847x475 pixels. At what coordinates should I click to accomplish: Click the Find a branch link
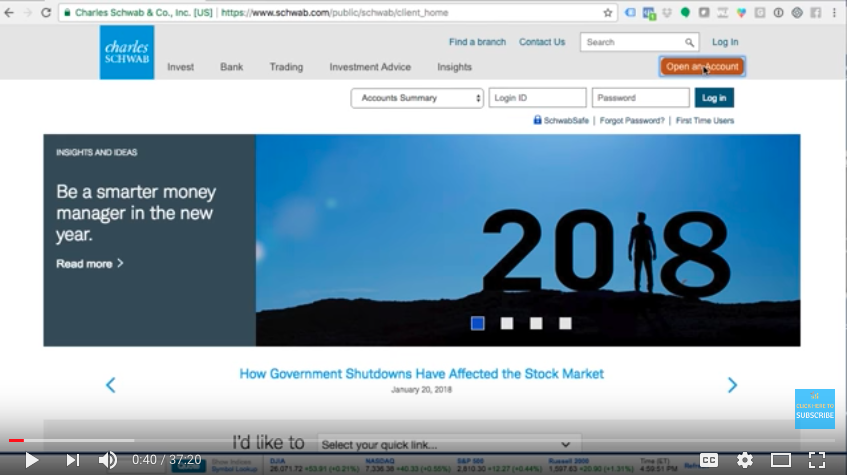tap(478, 42)
